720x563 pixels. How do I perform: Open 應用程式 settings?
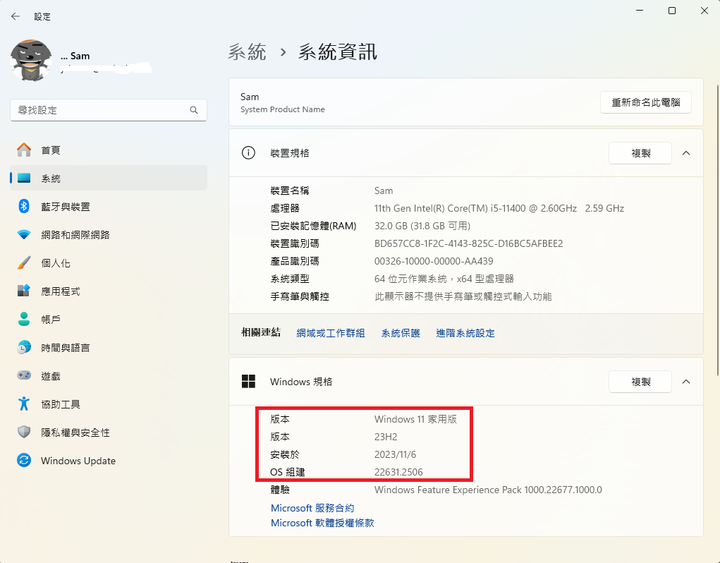click(x=108, y=291)
